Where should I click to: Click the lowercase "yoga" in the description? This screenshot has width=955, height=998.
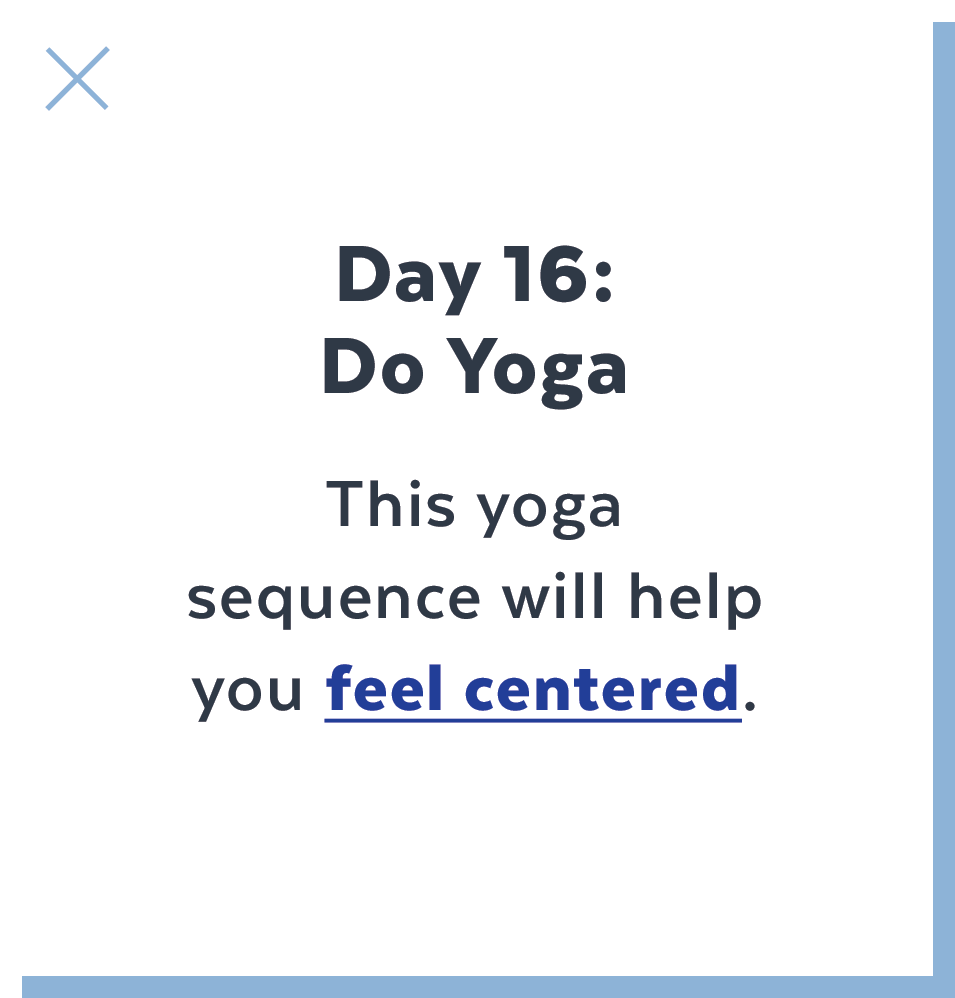[549, 512]
